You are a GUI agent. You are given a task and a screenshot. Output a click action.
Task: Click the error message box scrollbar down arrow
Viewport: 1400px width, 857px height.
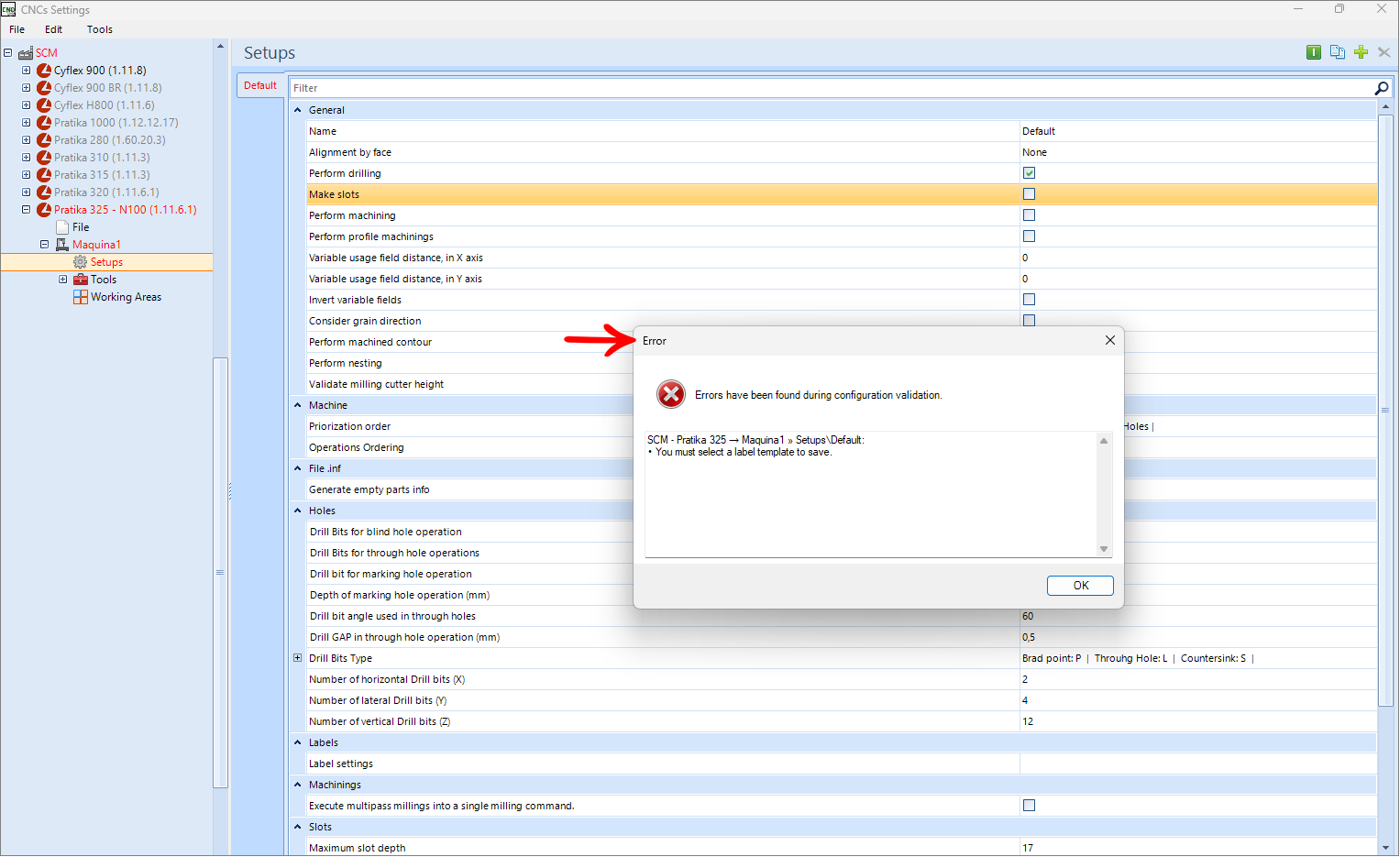1104,549
